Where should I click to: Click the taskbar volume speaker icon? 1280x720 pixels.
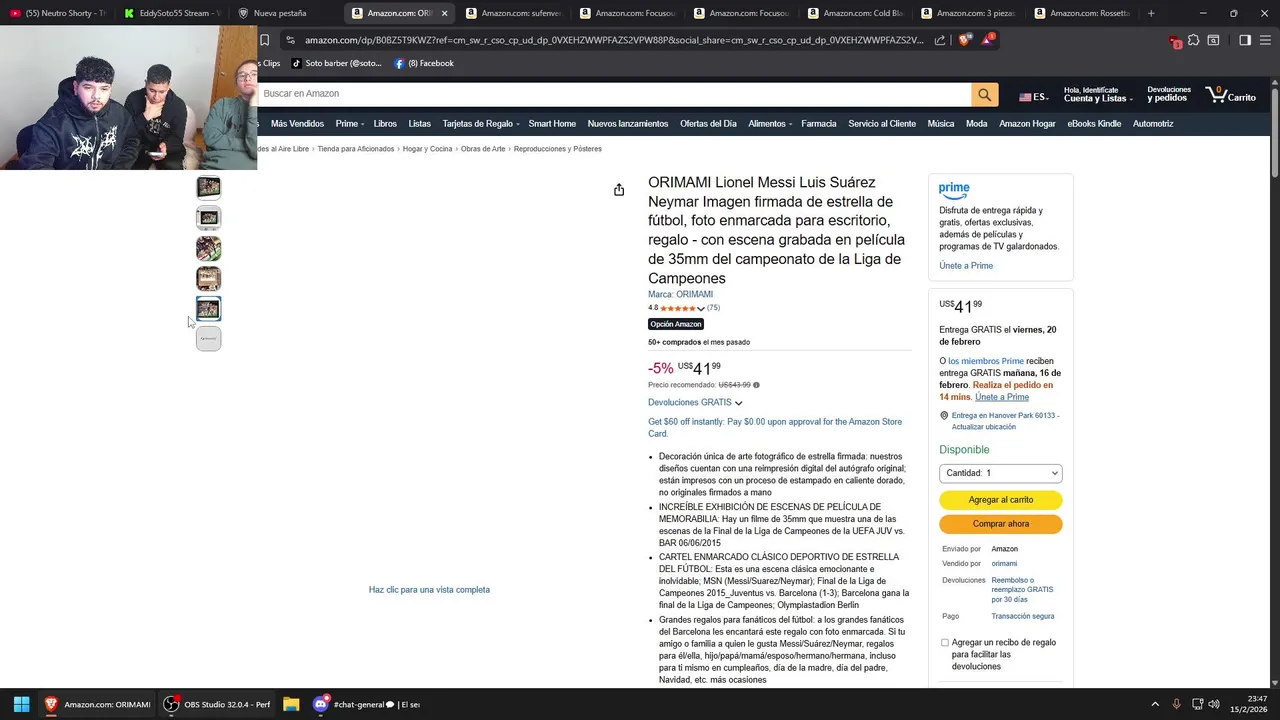click(1214, 704)
